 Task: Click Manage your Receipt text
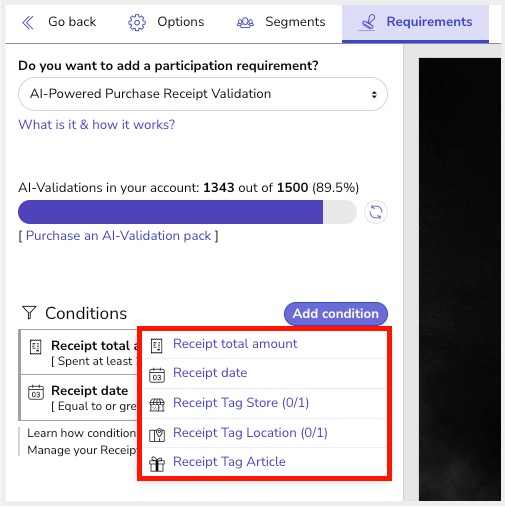(82, 450)
